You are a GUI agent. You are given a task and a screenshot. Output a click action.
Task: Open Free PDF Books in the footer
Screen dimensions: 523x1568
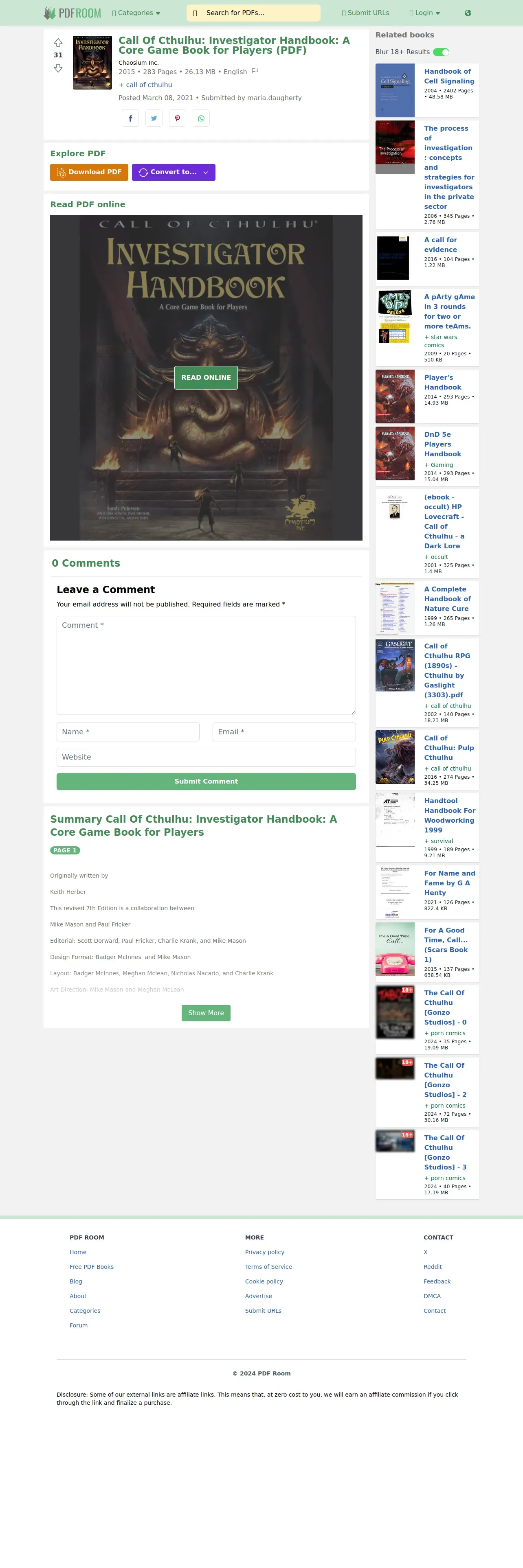click(x=91, y=1267)
